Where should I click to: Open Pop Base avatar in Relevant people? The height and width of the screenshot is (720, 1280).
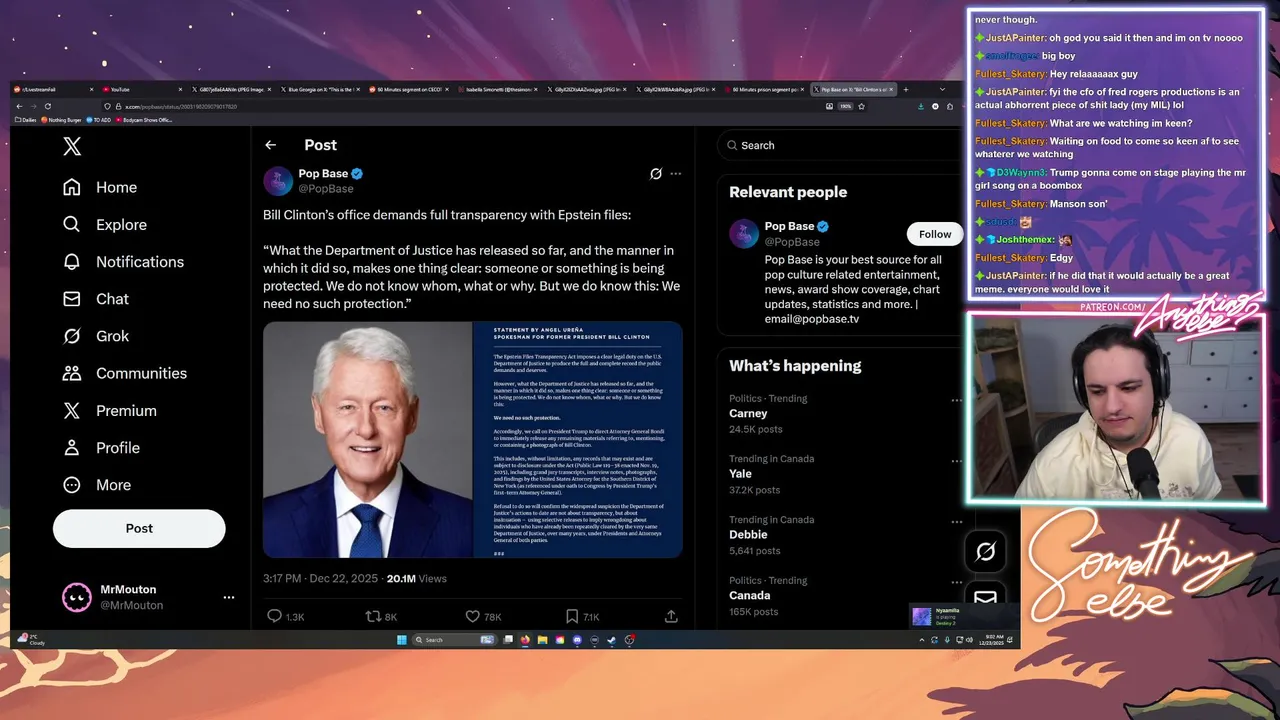pos(744,234)
